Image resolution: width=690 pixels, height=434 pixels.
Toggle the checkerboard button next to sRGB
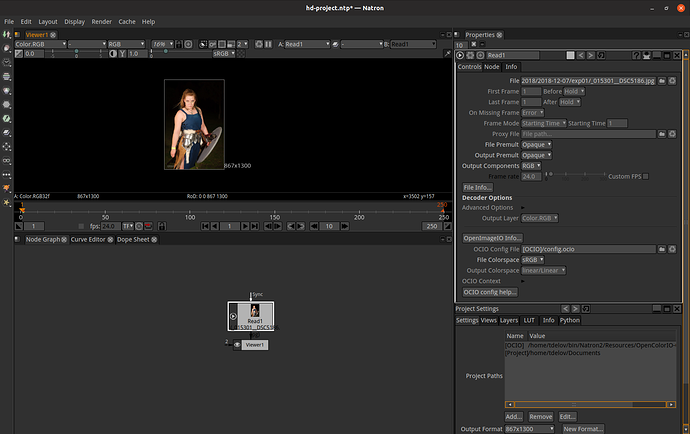tap(241, 54)
